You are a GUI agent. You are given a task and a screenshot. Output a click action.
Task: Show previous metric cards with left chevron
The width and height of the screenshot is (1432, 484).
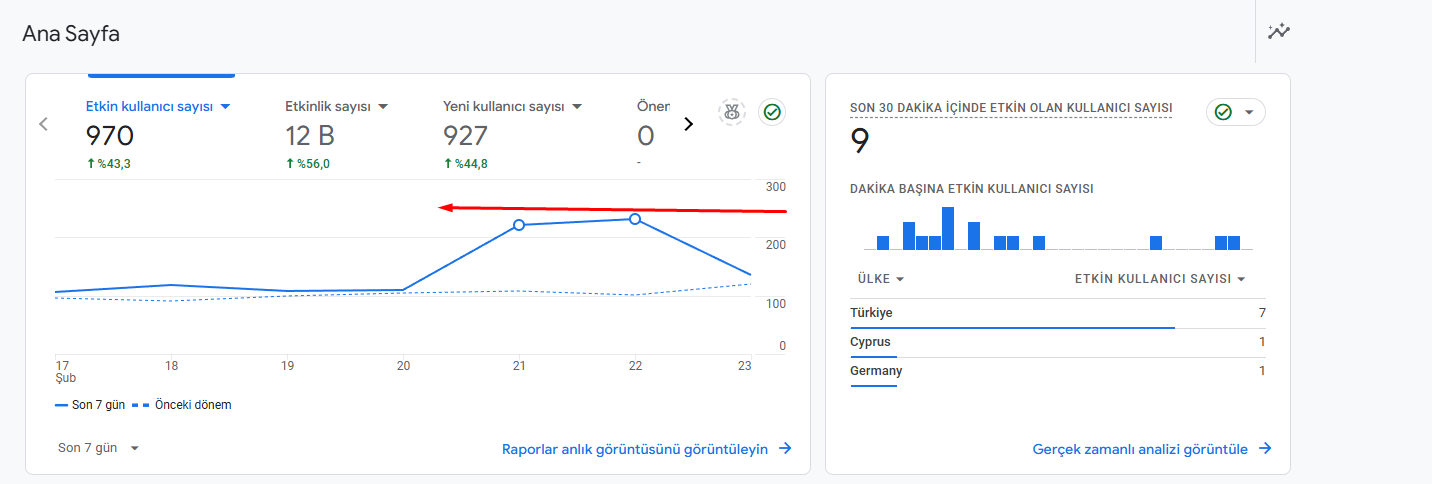tap(43, 124)
